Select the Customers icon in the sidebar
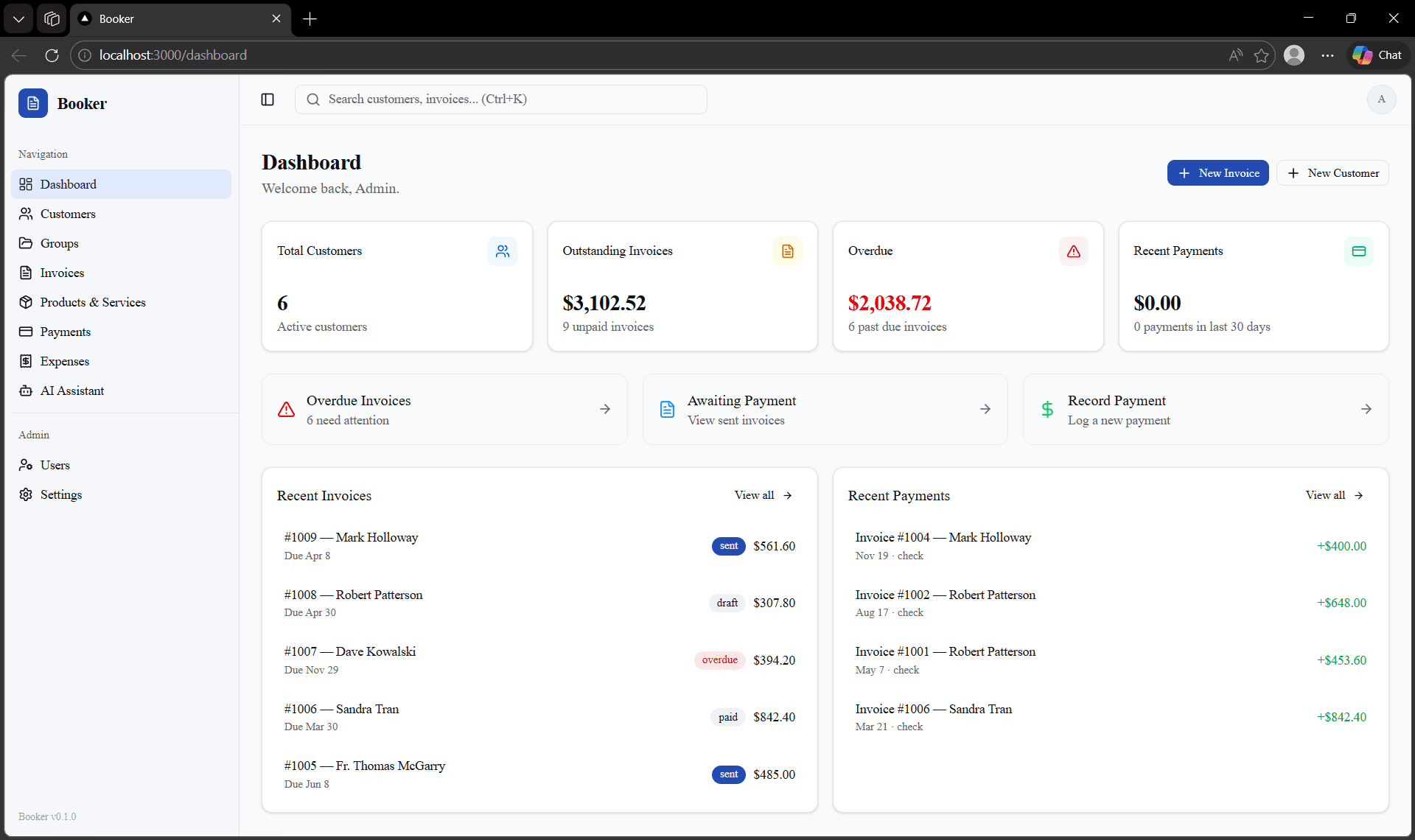1415x840 pixels. click(x=26, y=214)
